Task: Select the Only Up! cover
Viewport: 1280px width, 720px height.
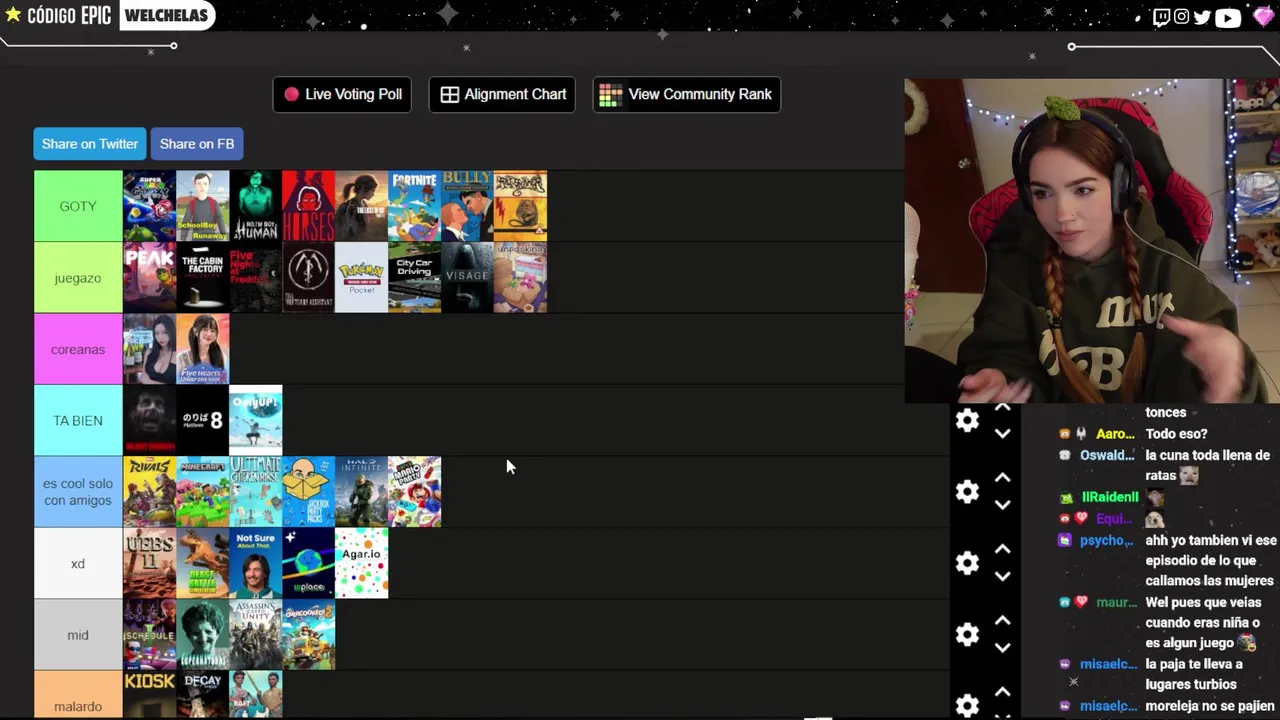Action: point(255,421)
